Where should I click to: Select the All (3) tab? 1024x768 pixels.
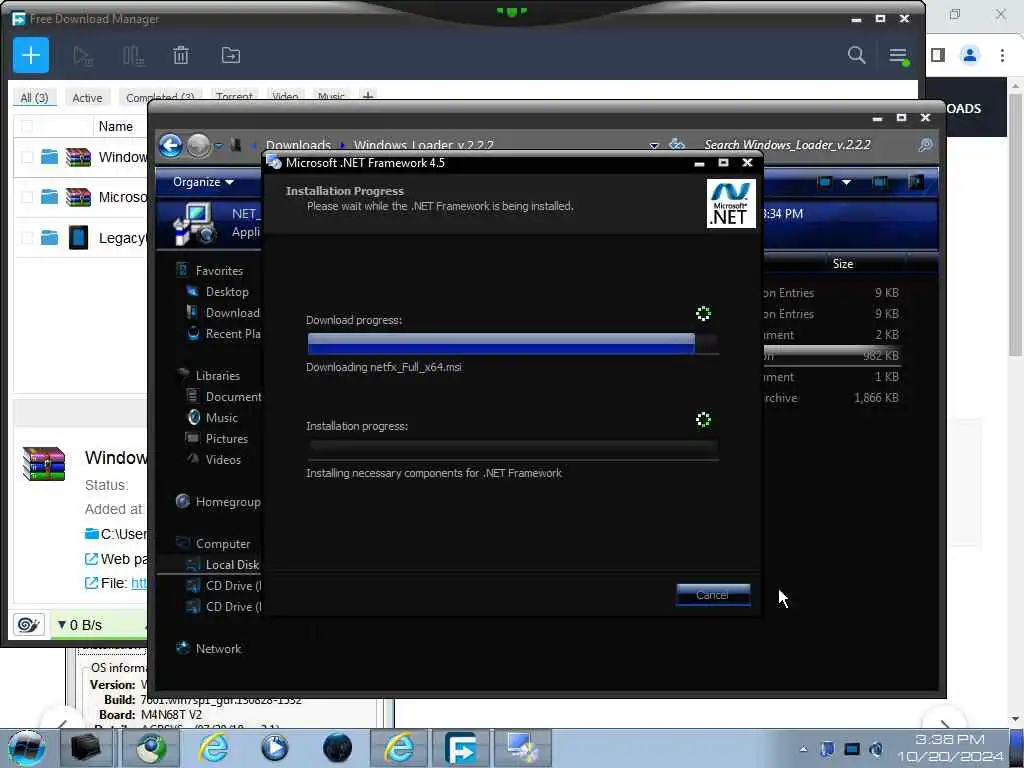click(x=34, y=98)
